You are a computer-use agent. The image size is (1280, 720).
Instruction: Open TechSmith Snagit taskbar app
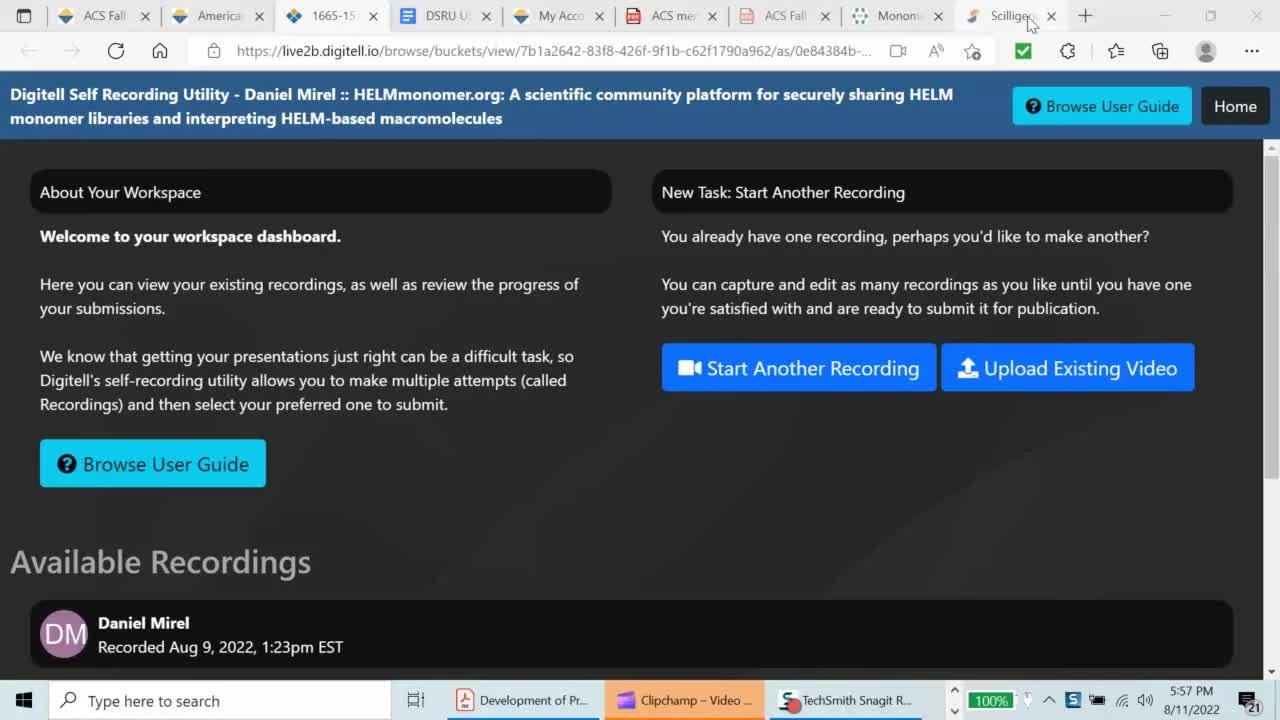point(846,700)
